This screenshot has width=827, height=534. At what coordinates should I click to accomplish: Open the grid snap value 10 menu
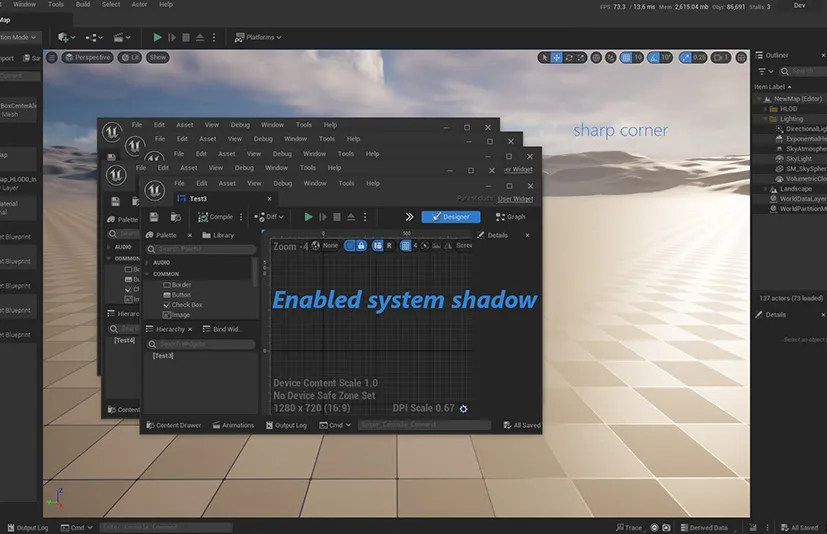(x=638, y=58)
